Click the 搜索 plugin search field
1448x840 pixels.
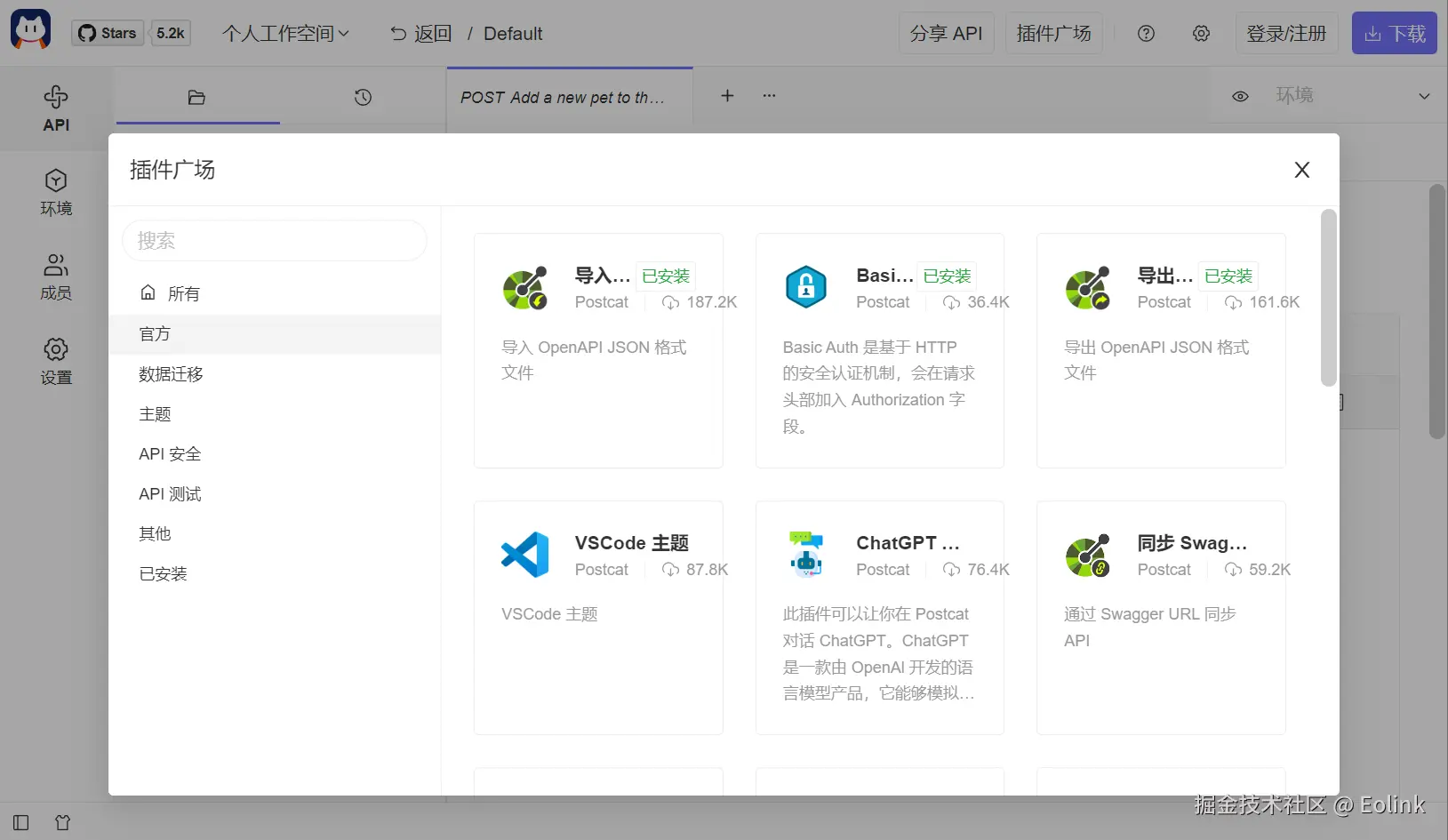coord(275,240)
